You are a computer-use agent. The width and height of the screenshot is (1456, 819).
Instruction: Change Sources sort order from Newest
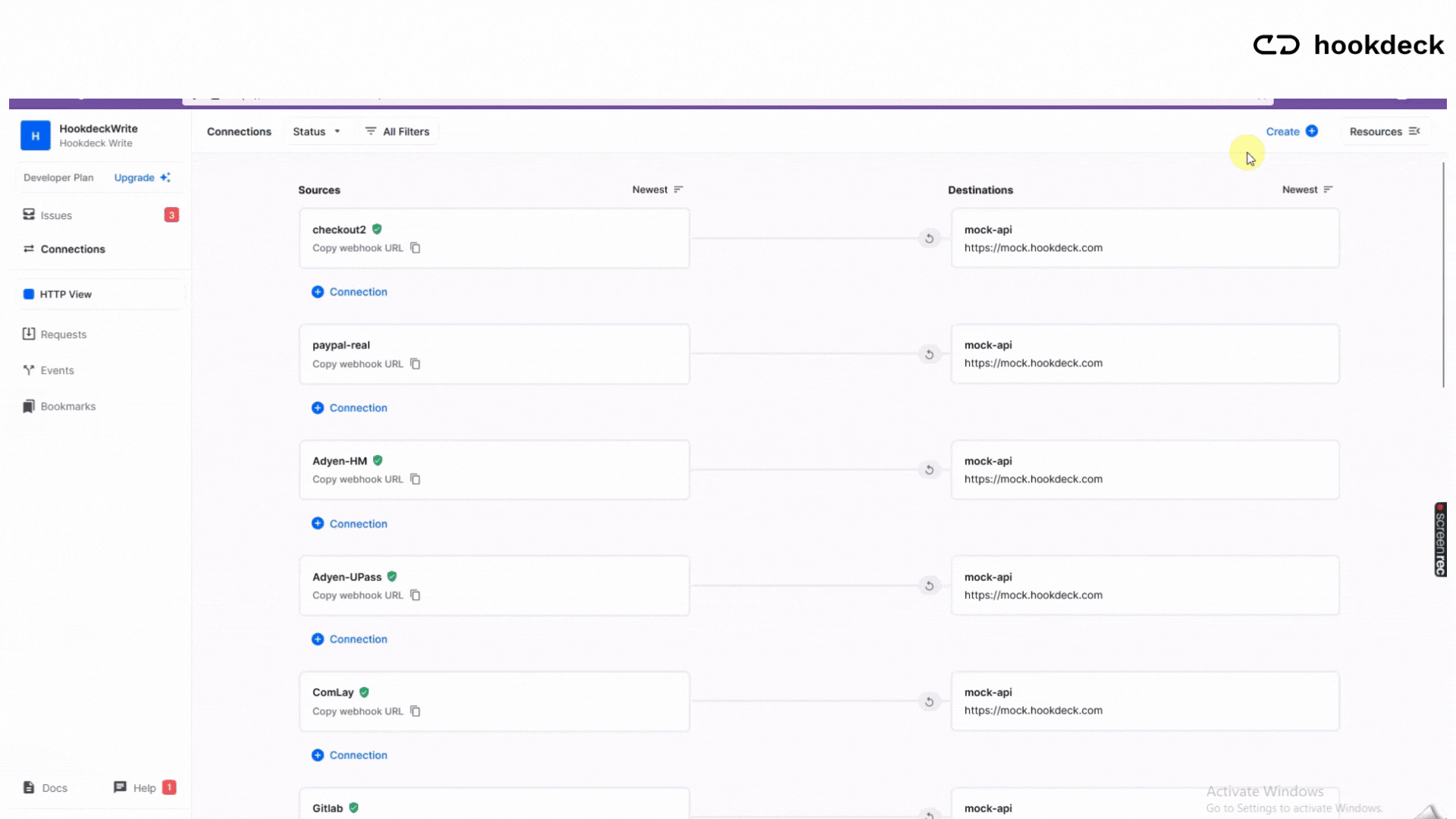tap(657, 190)
